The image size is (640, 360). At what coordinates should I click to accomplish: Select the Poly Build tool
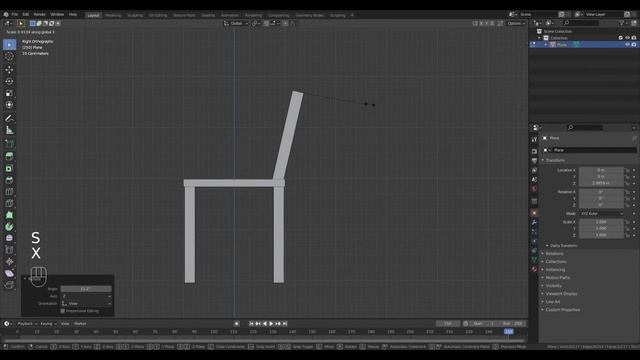[9, 215]
